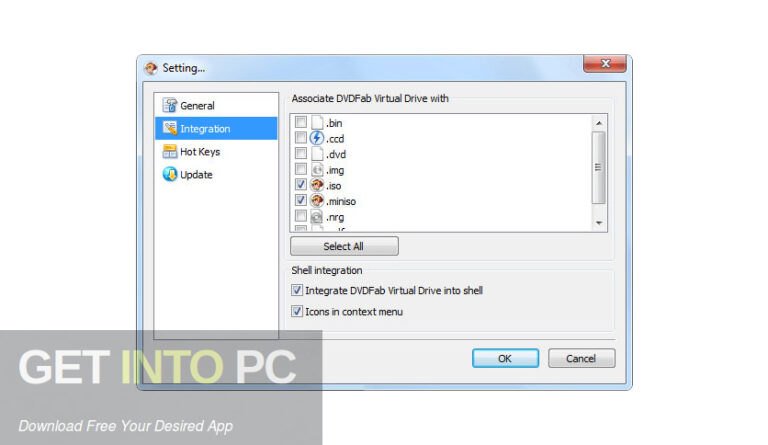Click the file list scroll down arrow

599,223
